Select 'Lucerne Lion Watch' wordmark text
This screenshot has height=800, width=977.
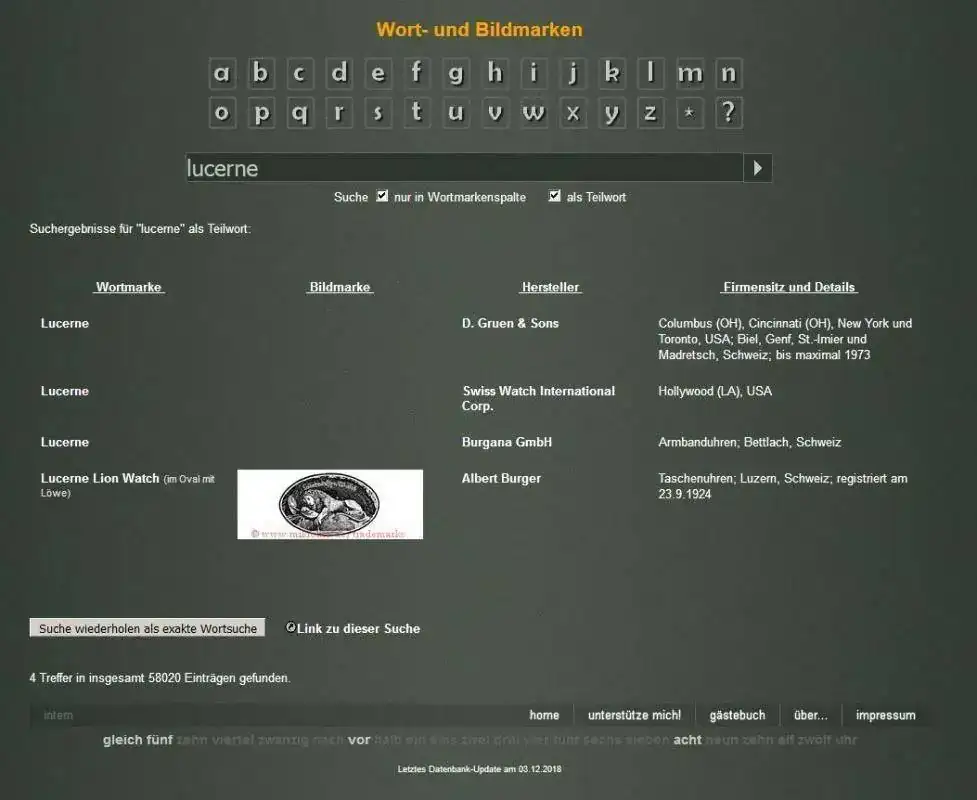pos(100,479)
